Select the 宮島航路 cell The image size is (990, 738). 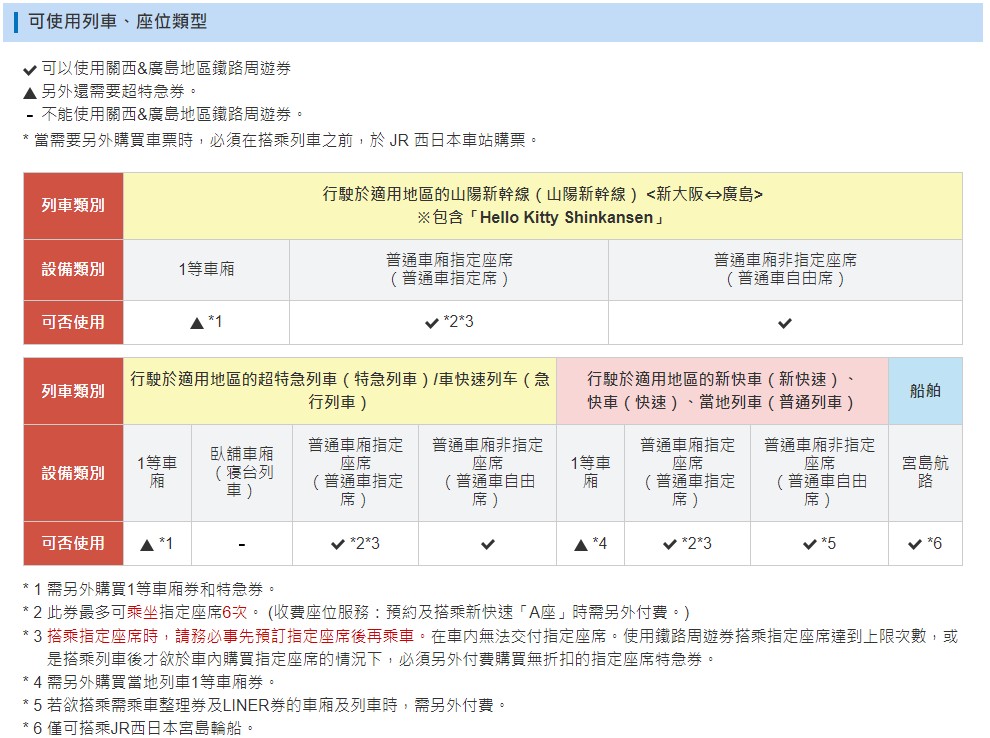click(925, 472)
